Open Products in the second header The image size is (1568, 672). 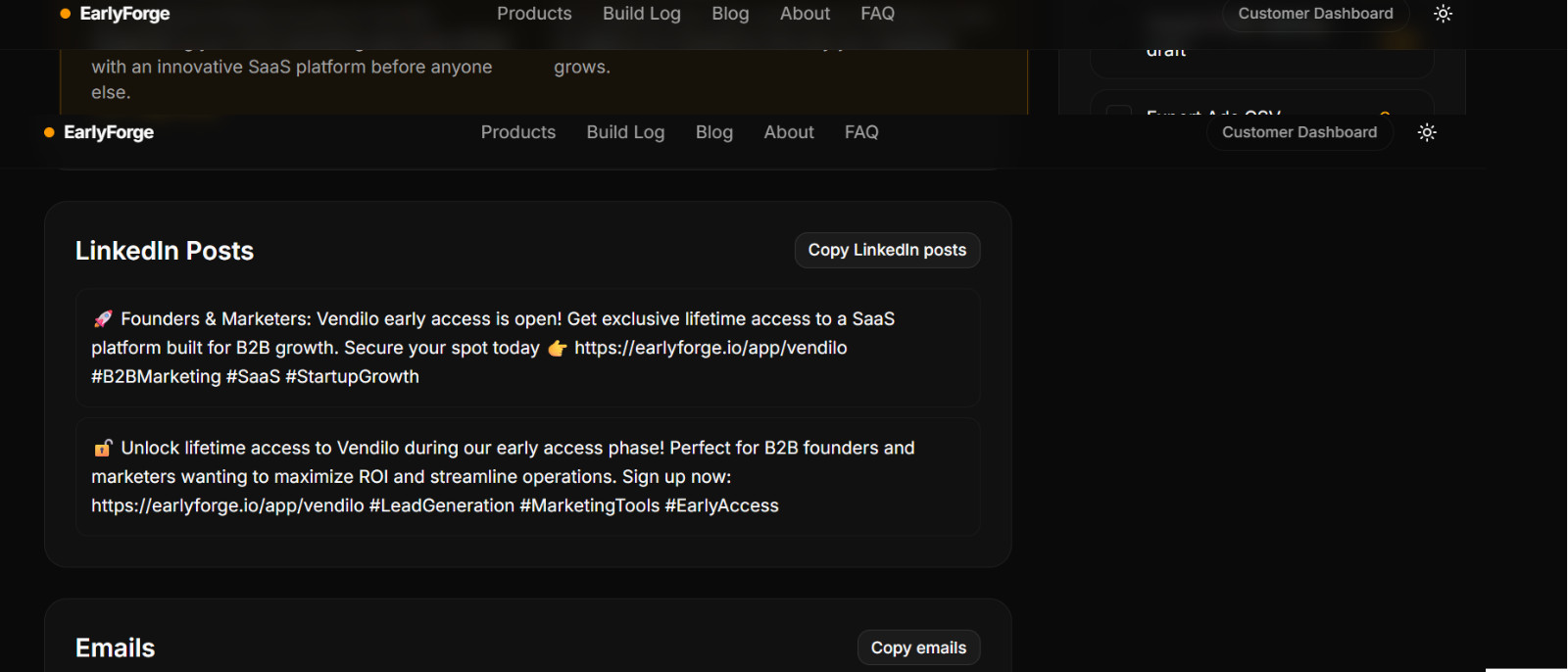point(518,132)
